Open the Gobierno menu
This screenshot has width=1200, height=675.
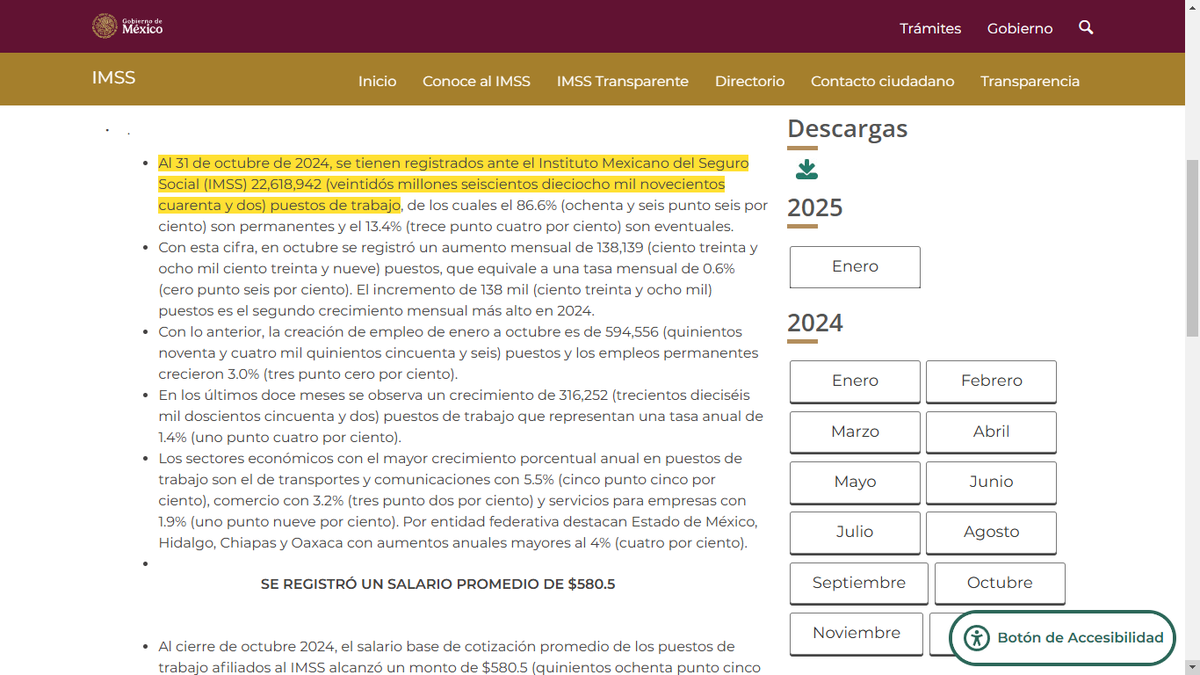coord(1020,28)
